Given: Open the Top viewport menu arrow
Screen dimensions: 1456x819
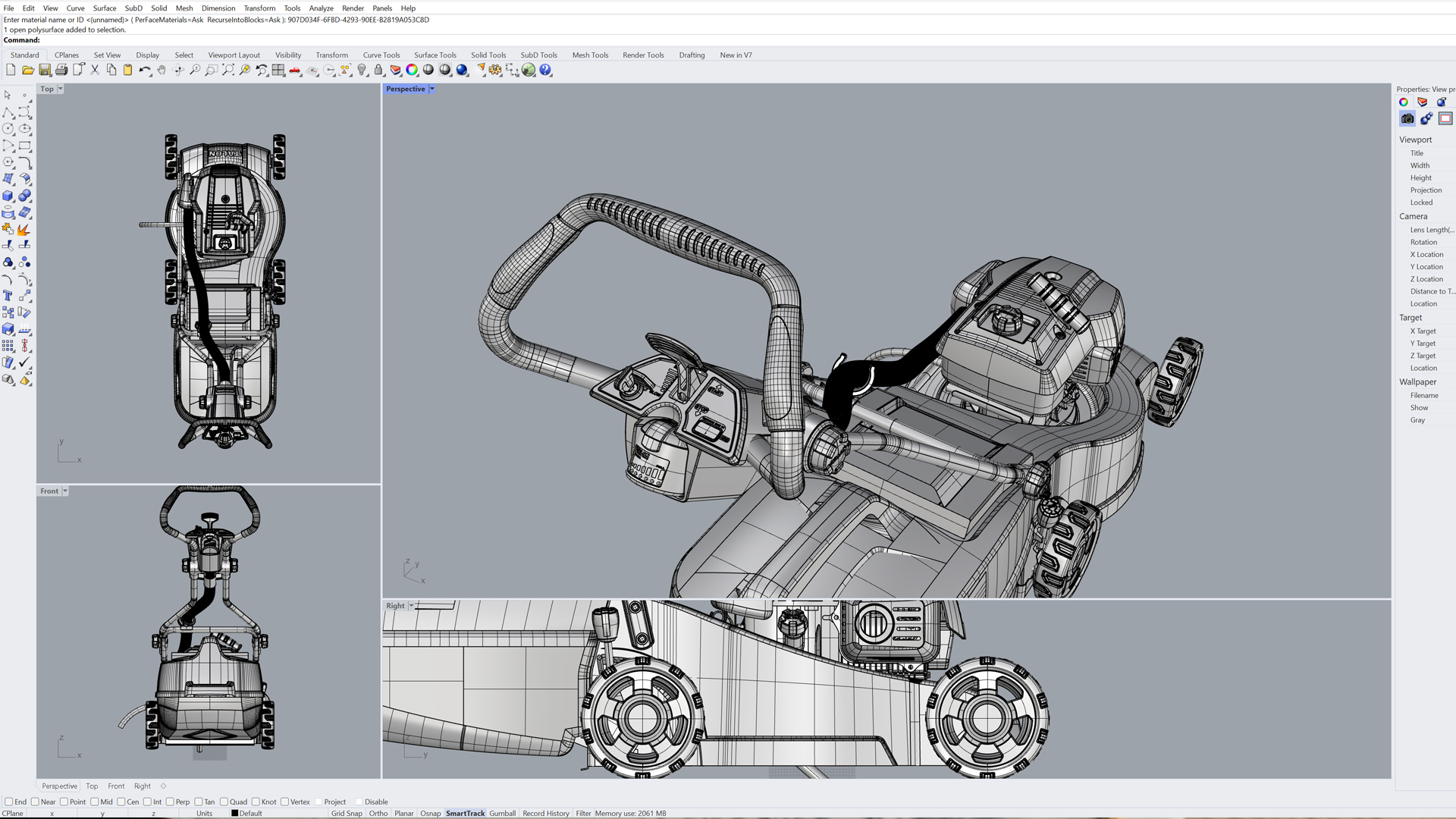Looking at the screenshot, I should (x=61, y=89).
